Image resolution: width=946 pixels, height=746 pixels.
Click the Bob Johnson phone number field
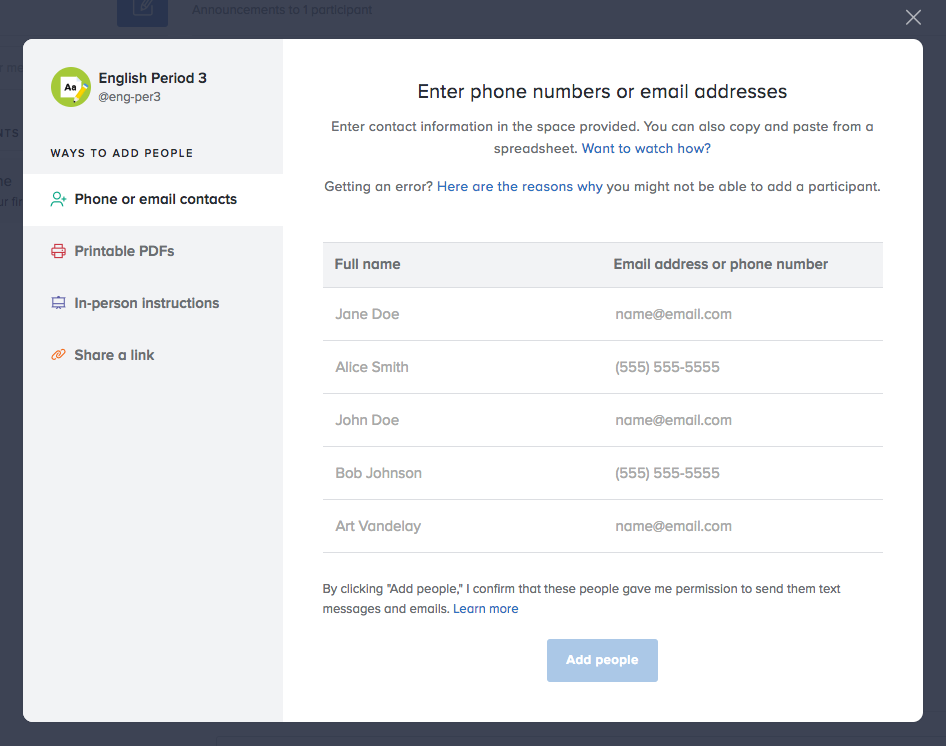(743, 473)
